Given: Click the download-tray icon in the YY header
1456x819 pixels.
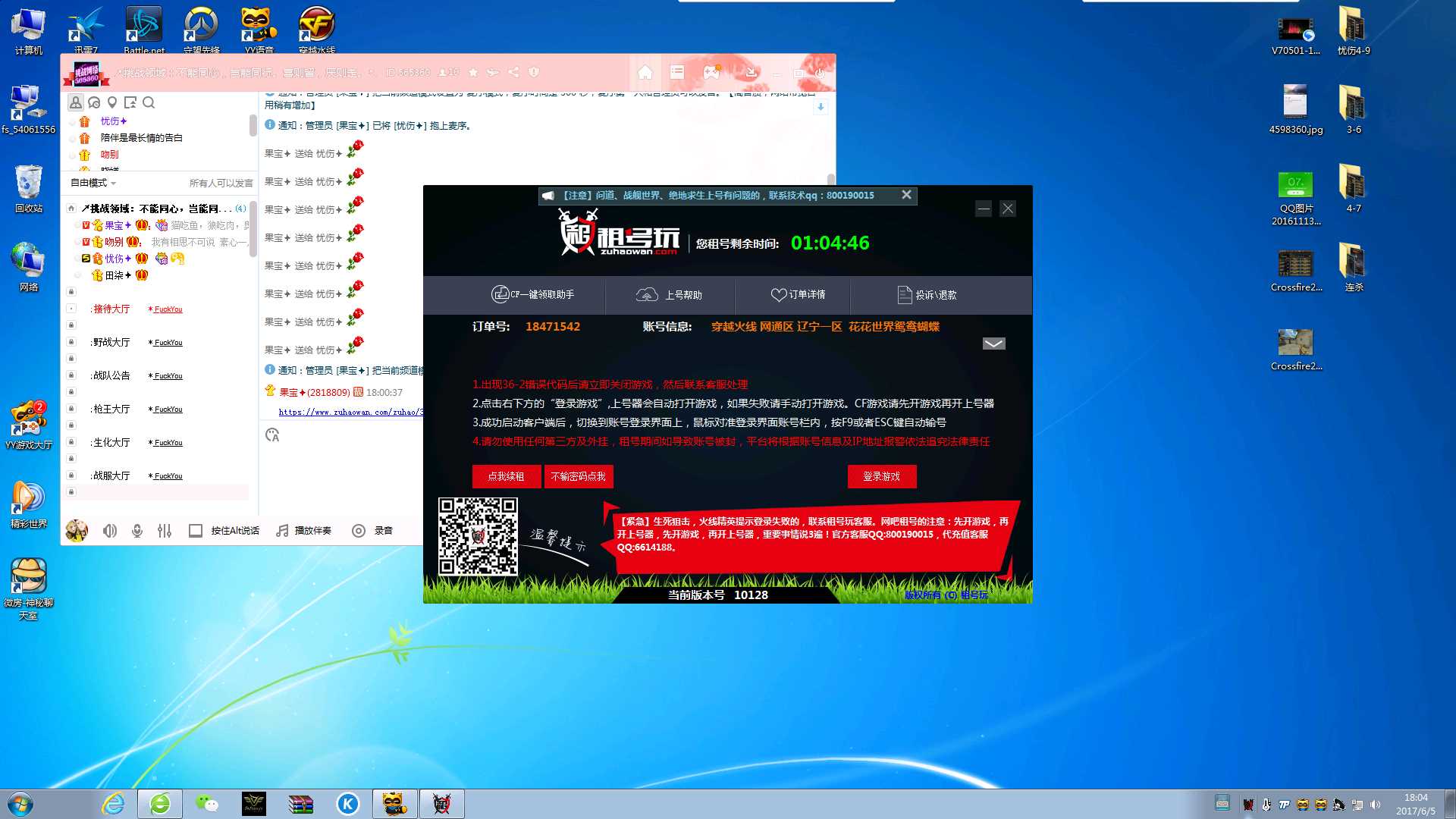Looking at the screenshot, I should (751, 72).
